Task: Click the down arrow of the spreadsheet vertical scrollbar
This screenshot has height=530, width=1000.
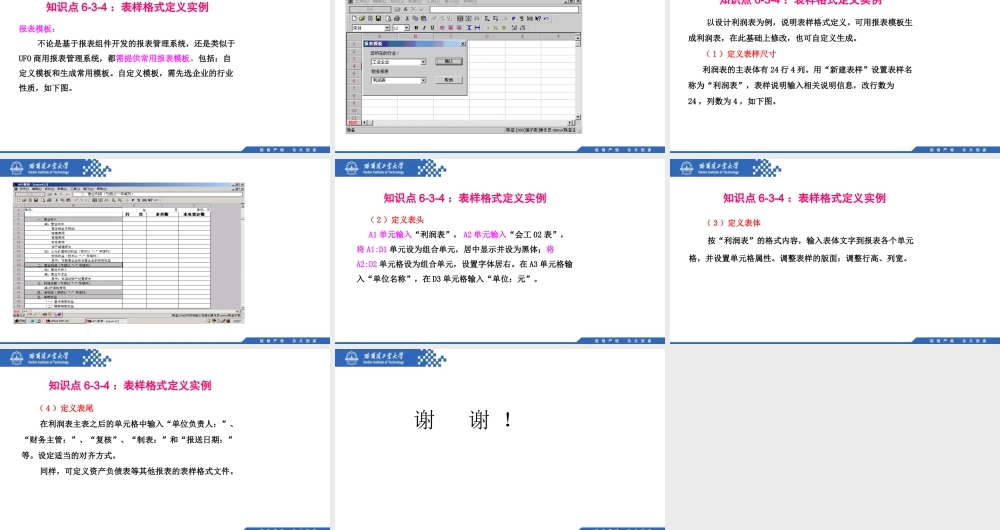Action: click(578, 117)
